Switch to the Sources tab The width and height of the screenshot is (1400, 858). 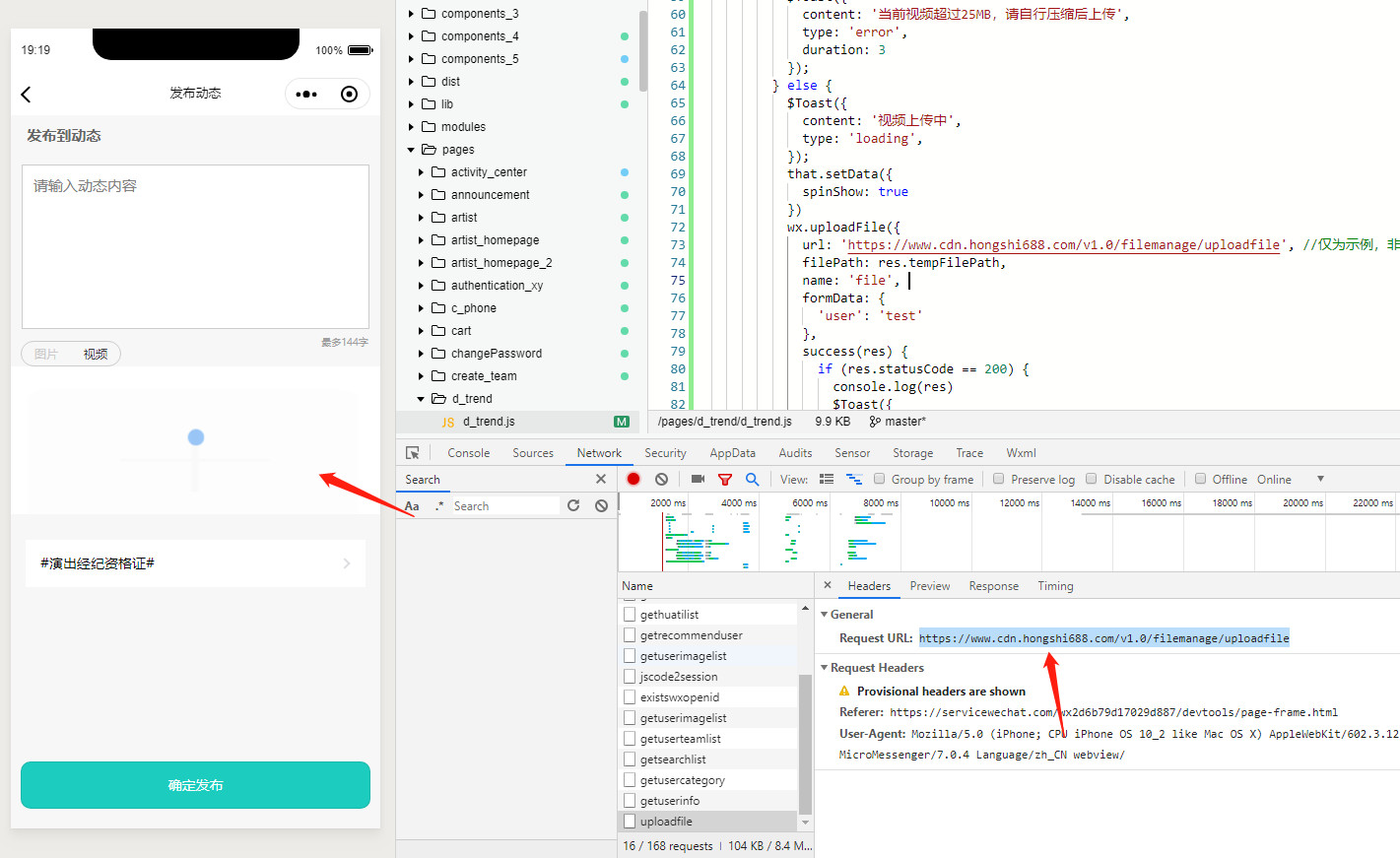pos(533,453)
